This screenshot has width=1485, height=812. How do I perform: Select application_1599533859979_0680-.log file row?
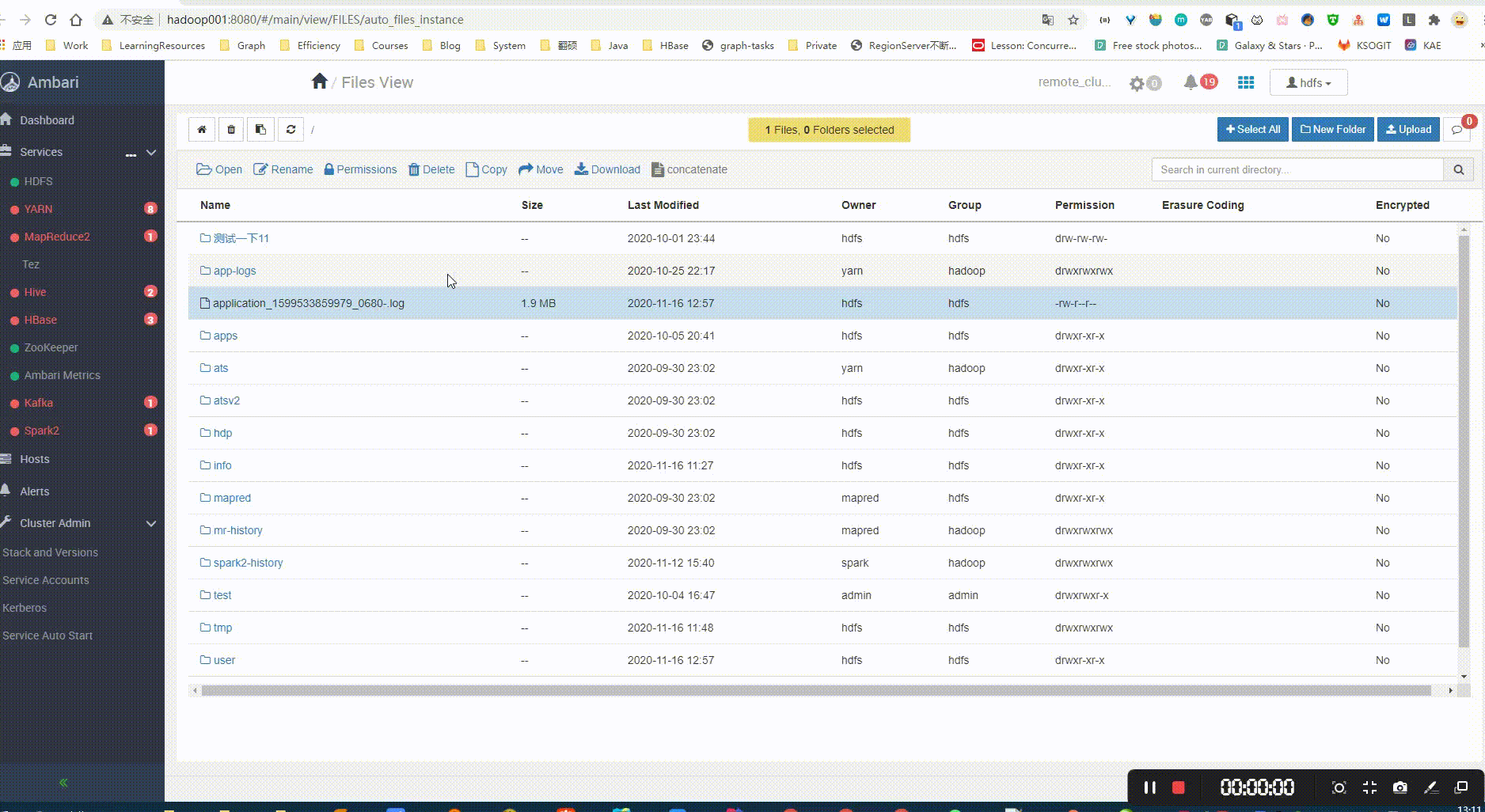click(822, 303)
